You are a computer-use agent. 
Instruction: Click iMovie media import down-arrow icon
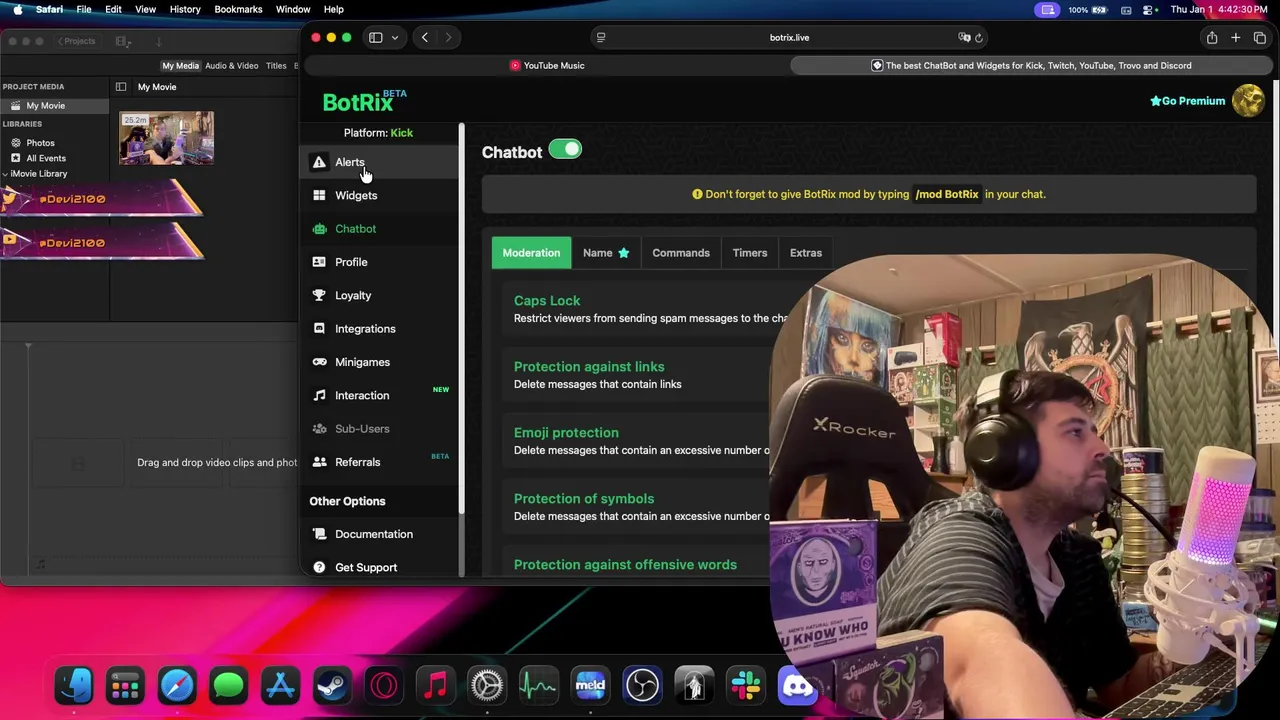tap(158, 41)
